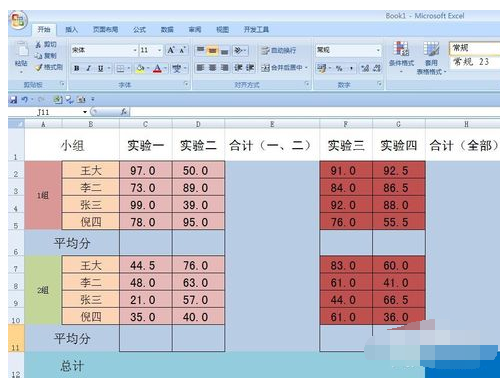The image size is (500, 388).
Task: Open the font name (宋体) dropdown
Action: 135,50
